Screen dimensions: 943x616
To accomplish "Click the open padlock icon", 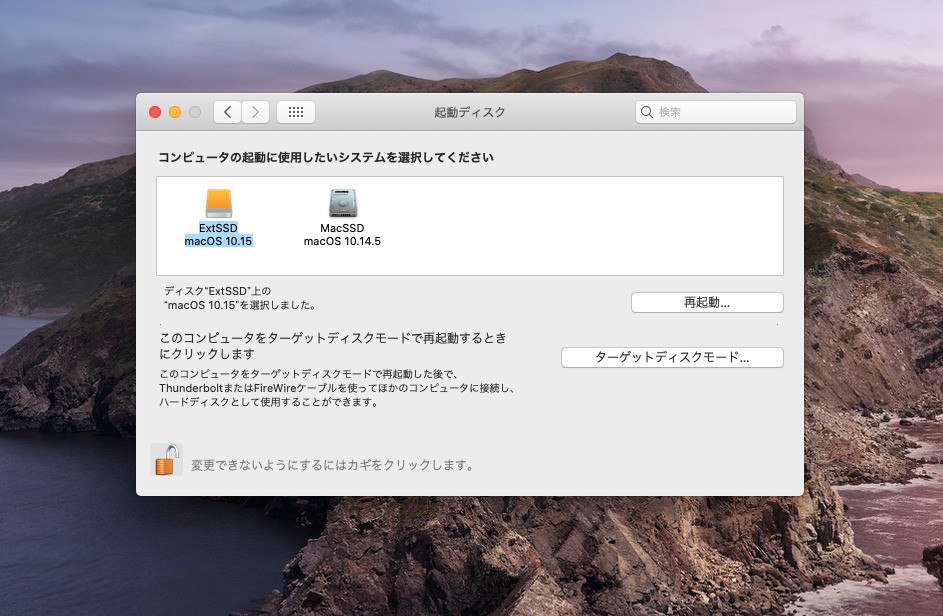I will [x=166, y=460].
